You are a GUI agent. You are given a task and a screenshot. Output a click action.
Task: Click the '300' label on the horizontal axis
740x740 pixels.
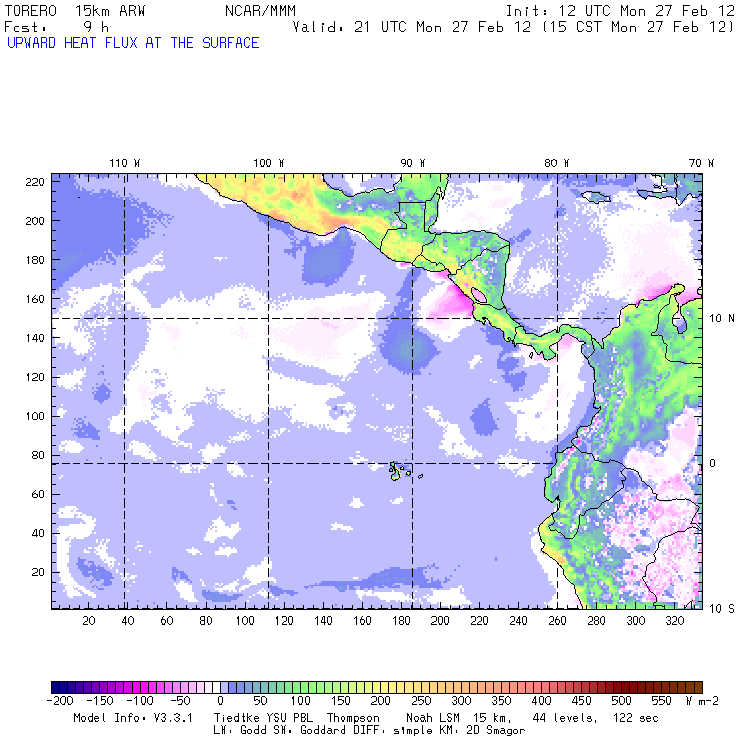click(x=636, y=621)
